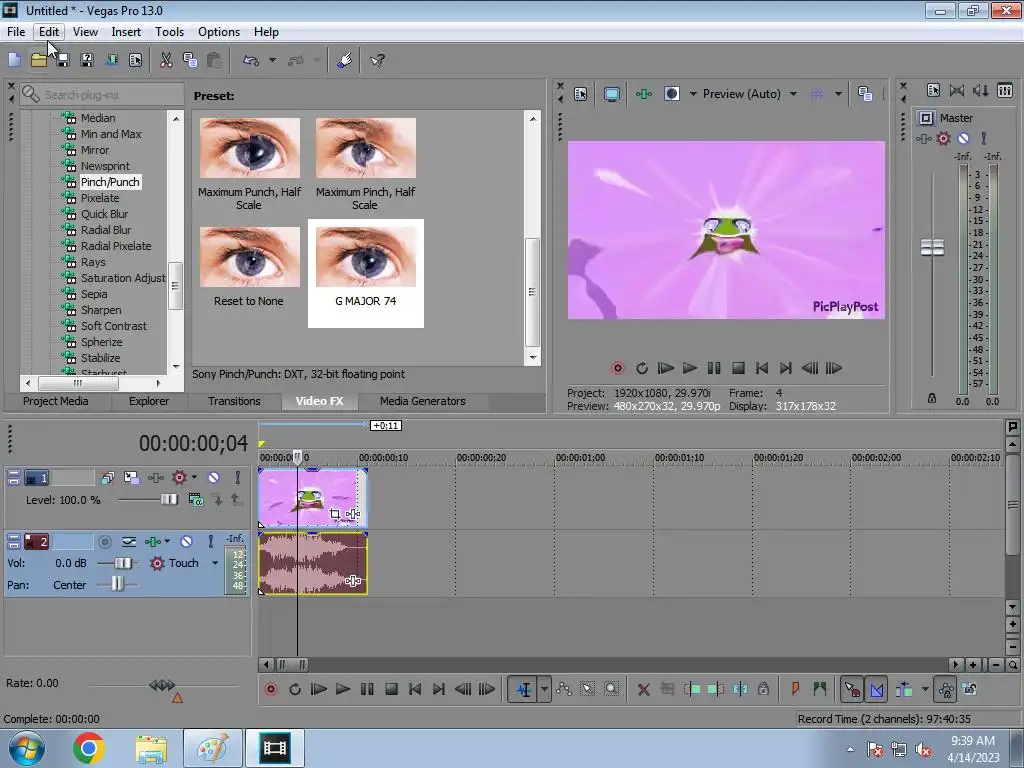Viewport: 1024px width, 768px height.
Task: Open the Touch automation mode dropdown
Action: [x=215, y=563]
